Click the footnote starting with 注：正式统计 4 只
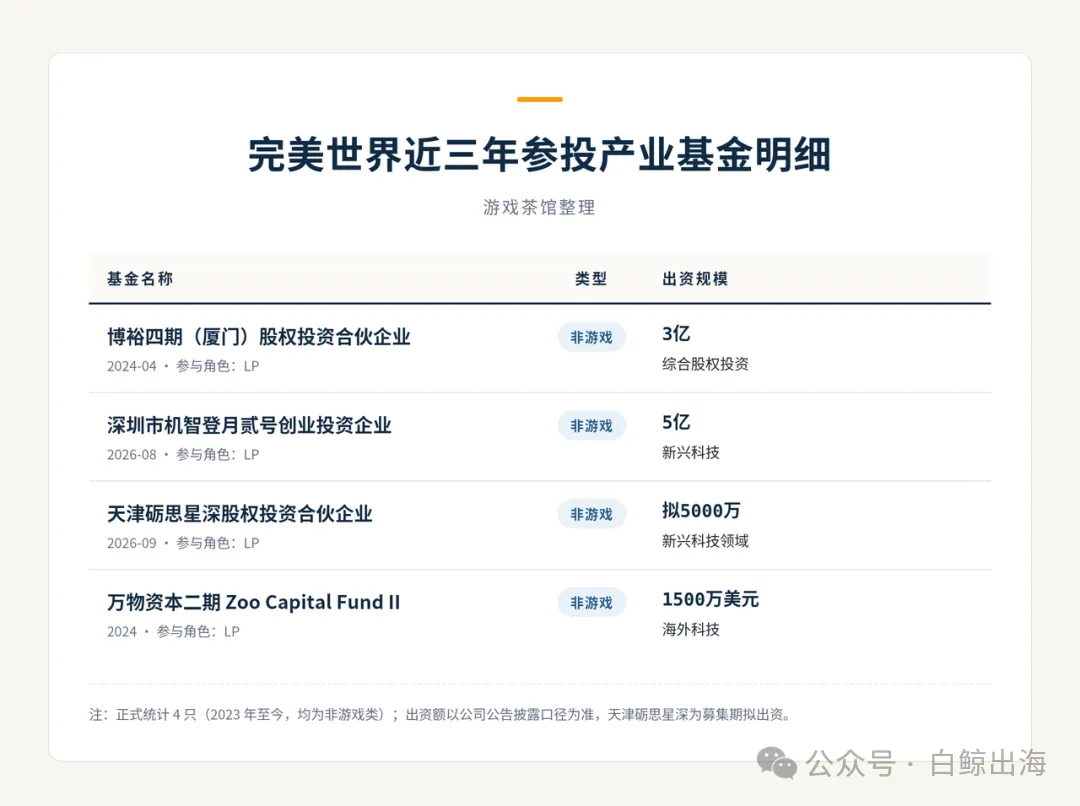The width and height of the screenshot is (1080, 806). [x=439, y=714]
